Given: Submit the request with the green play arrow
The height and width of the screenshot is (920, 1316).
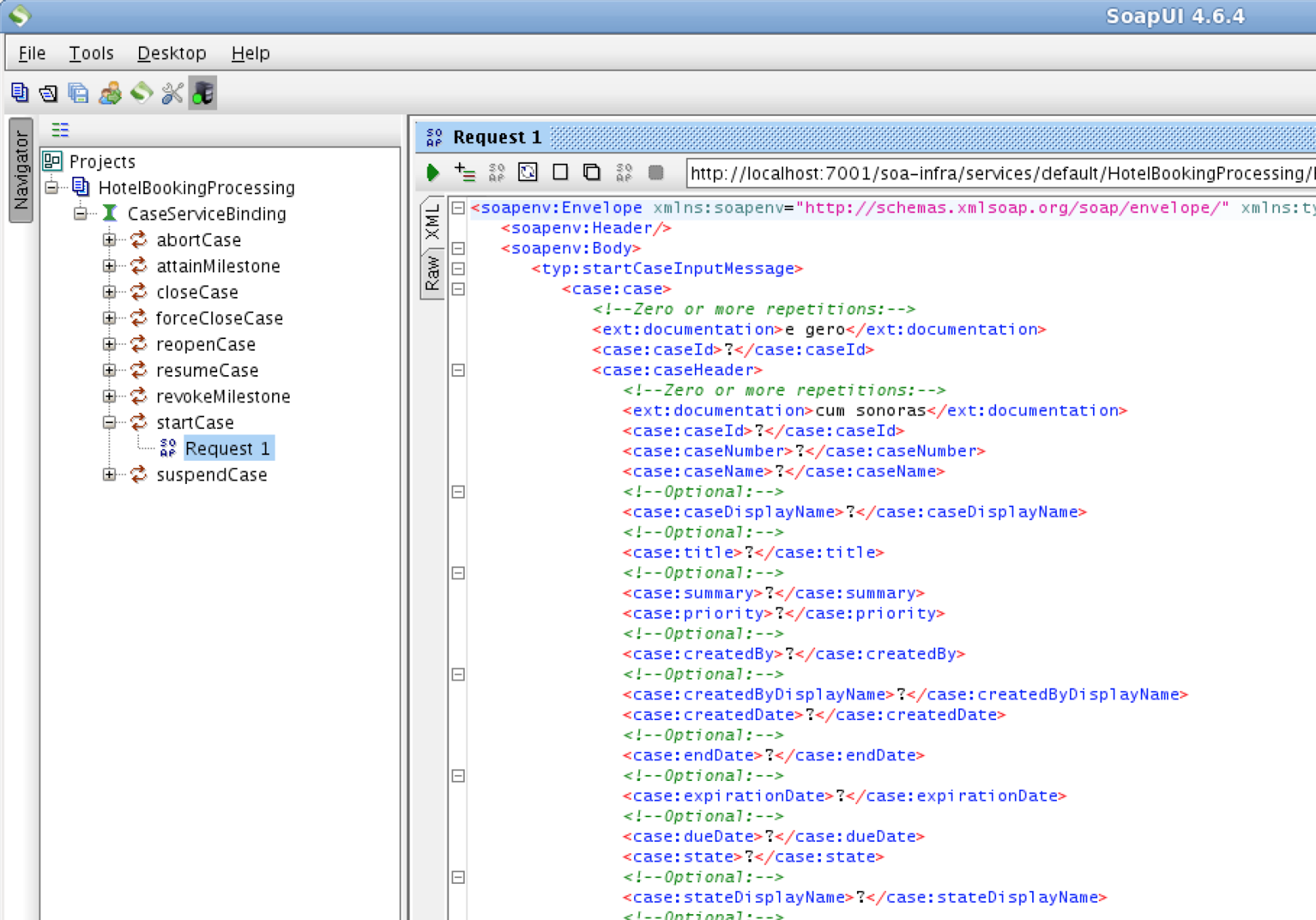Looking at the screenshot, I should pyautogui.click(x=433, y=172).
